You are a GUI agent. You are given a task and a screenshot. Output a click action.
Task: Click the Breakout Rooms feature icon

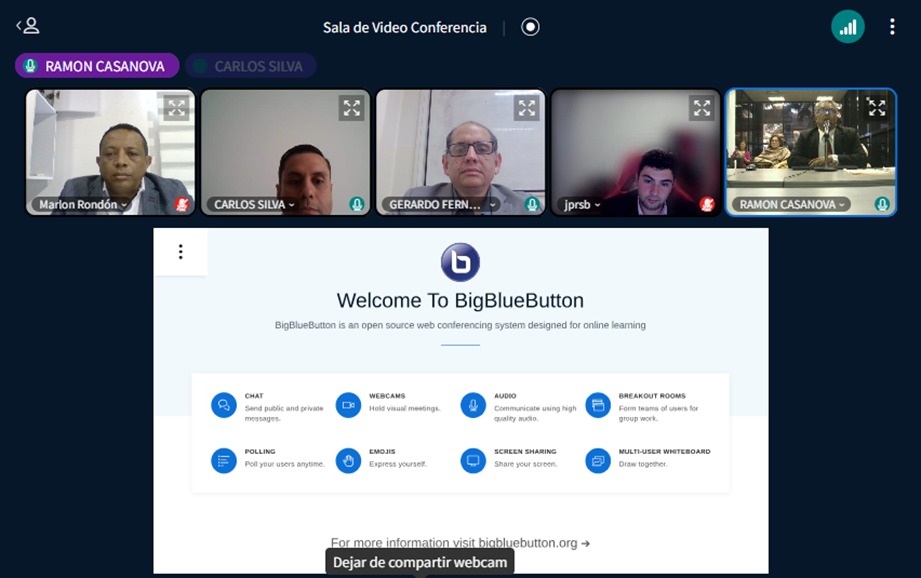[598, 405]
